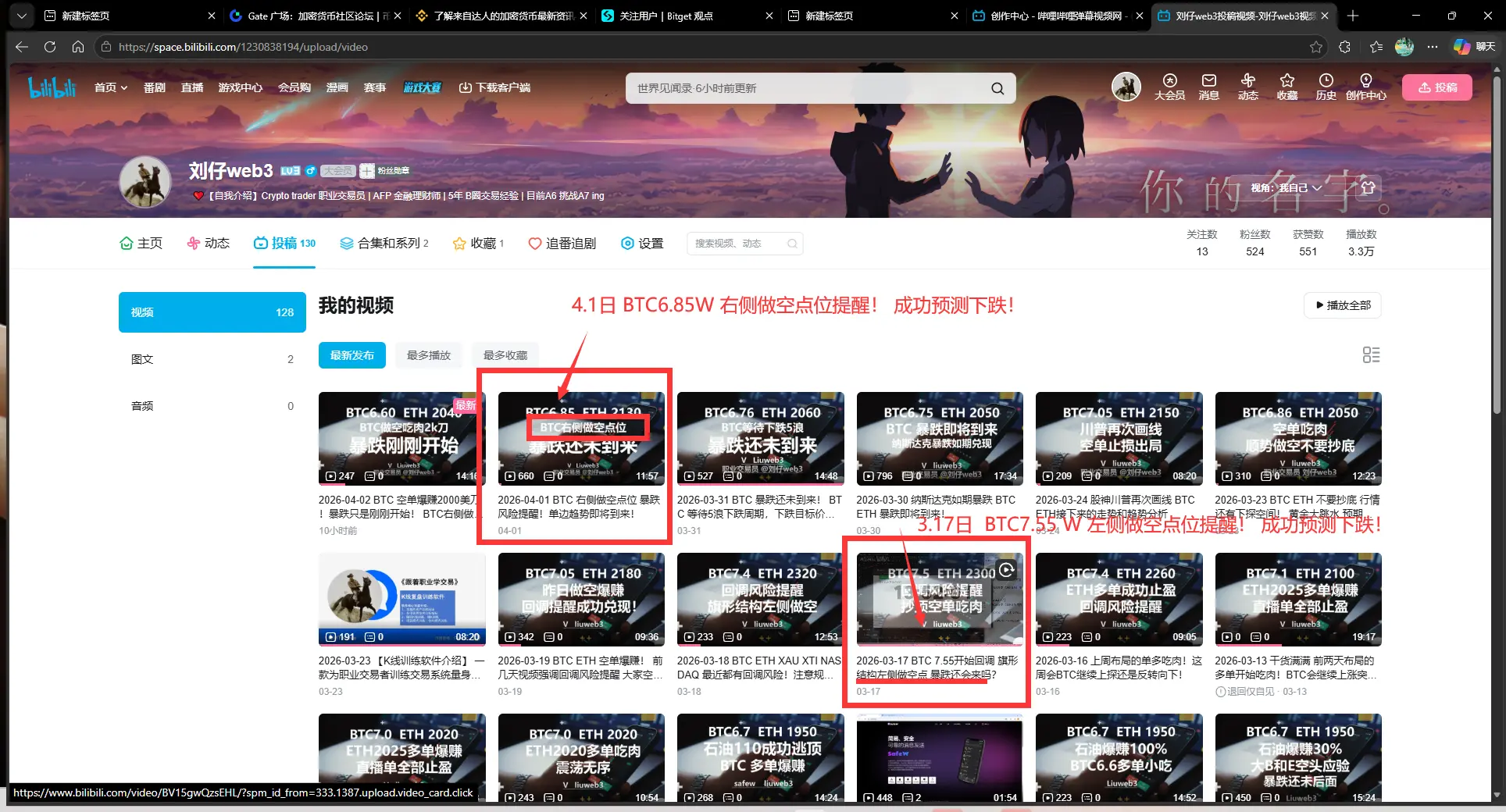
Task: Click the share icon on the profile banner
Action: (1367, 187)
